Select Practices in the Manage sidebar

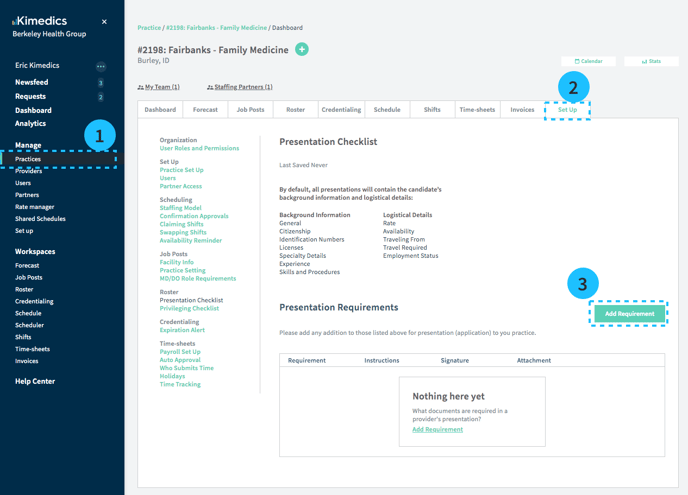[28, 159]
